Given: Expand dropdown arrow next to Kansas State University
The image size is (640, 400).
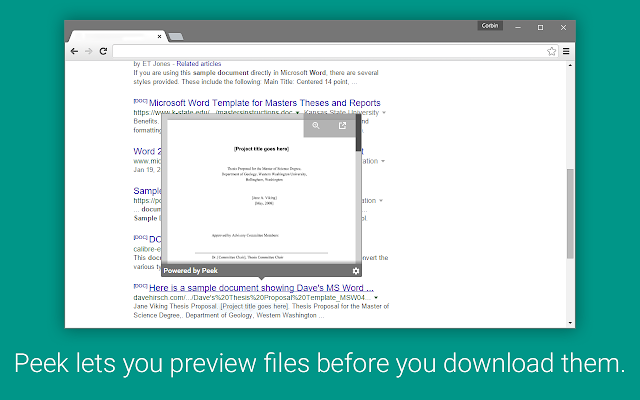Looking at the screenshot, I should click(x=384, y=113).
